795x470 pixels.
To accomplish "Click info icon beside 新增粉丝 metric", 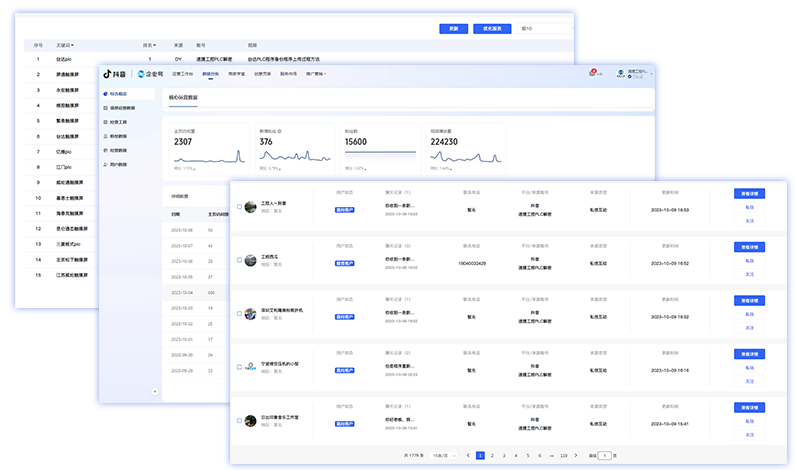I will [x=280, y=130].
